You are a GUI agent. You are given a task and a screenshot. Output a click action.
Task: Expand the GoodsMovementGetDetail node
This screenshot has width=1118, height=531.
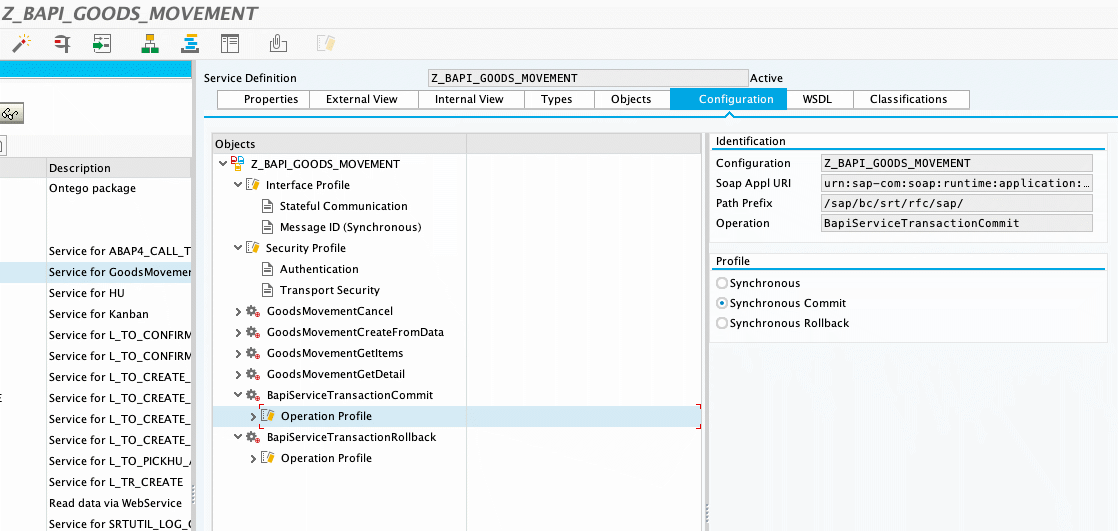[238, 374]
